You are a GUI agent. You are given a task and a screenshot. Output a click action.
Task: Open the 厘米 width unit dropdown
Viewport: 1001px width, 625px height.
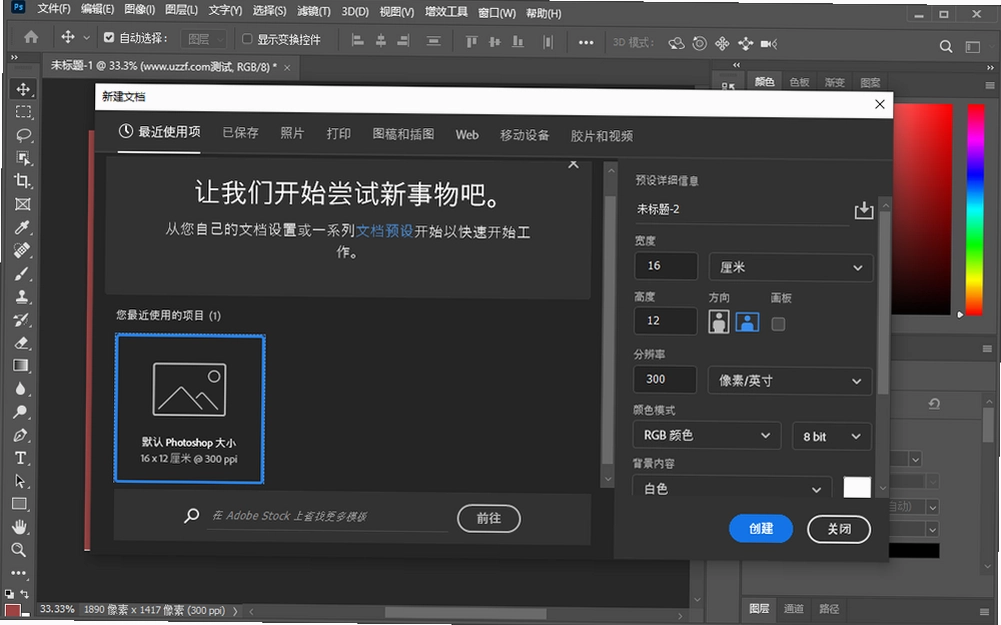(x=790, y=267)
